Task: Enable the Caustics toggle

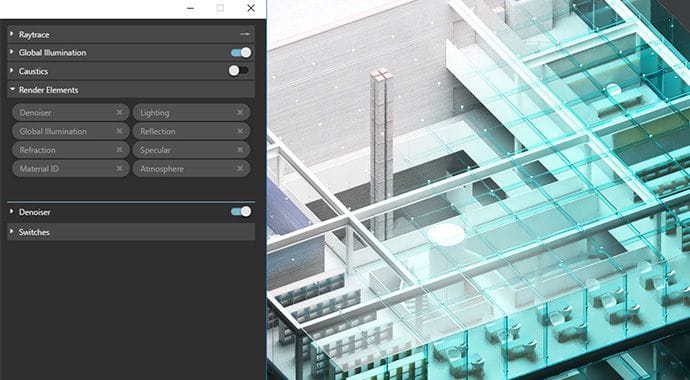Action: [x=239, y=71]
